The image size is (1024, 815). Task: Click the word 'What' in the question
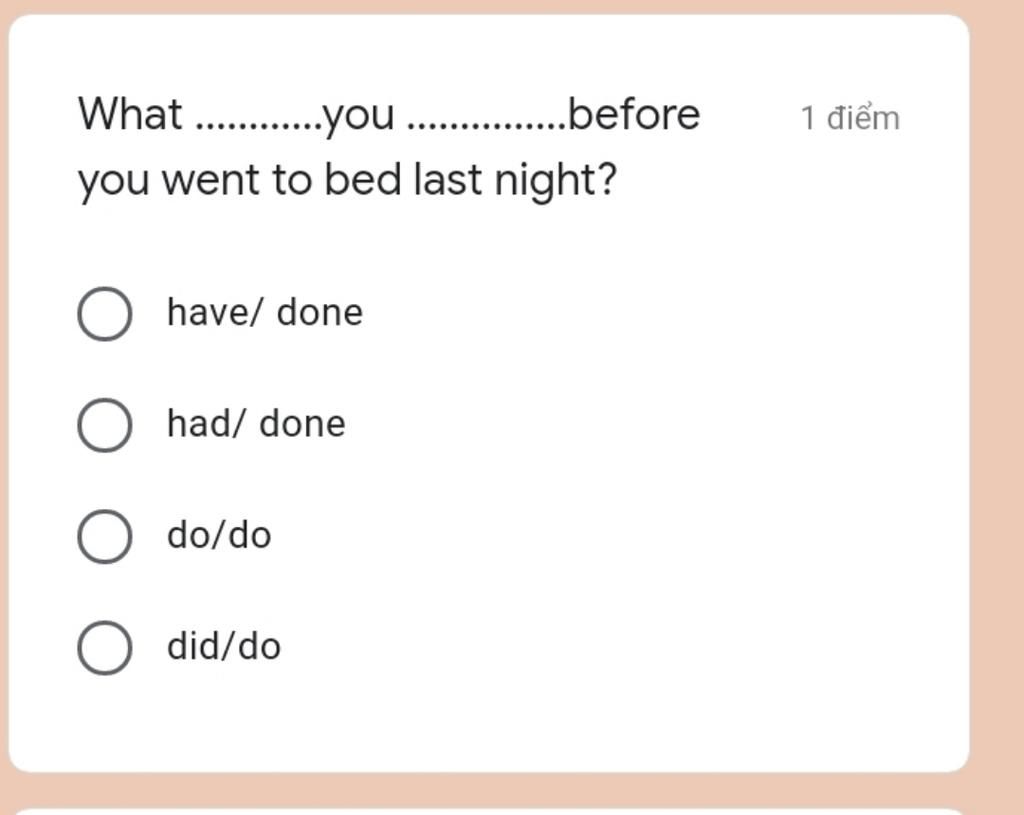[x=130, y=114]
